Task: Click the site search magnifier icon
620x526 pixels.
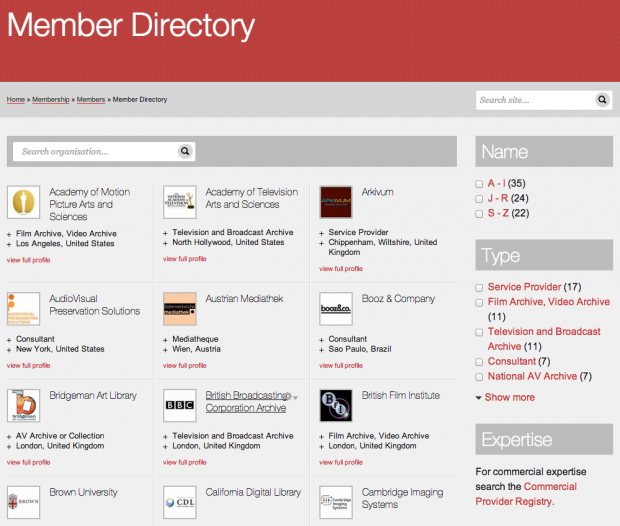Action: click(602, 100)
